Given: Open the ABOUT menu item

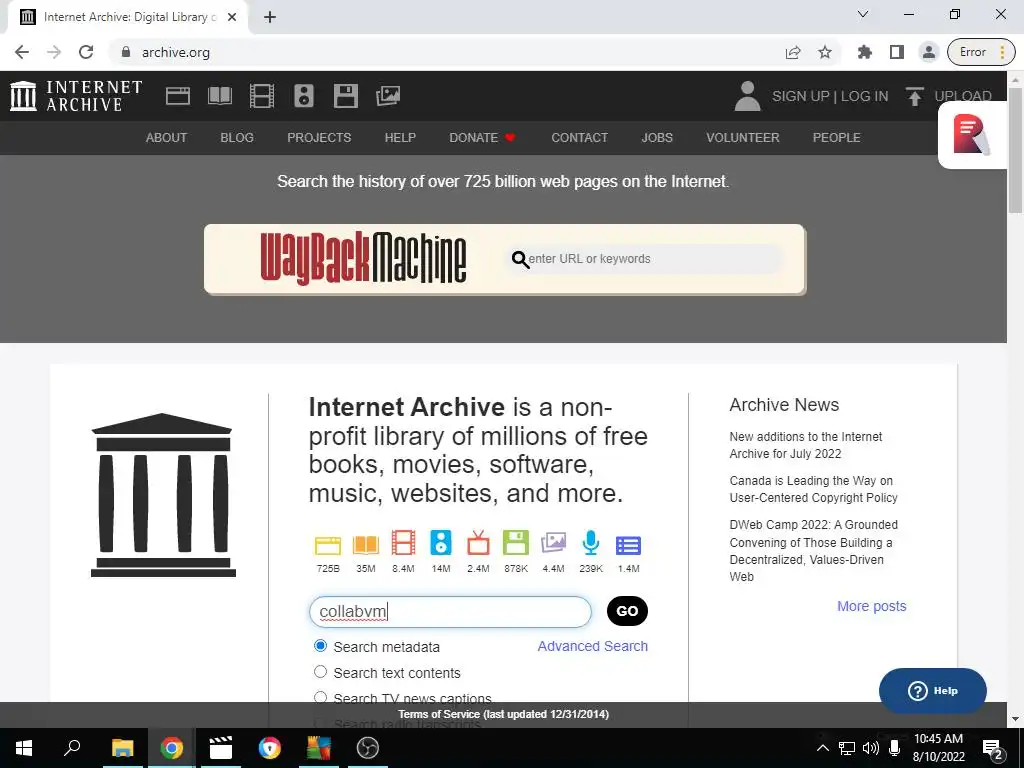Looking at the screenshot, I should [x=166, y=138].
